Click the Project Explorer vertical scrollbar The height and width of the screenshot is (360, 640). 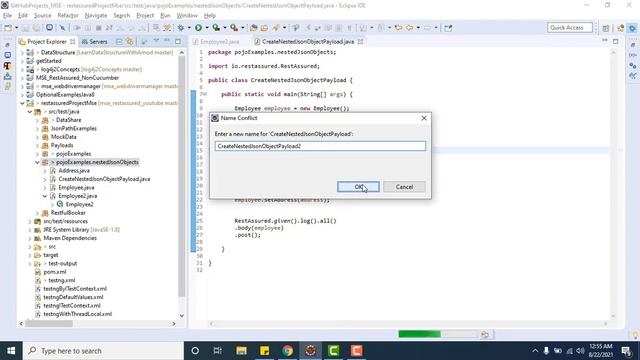click(182, 176)
